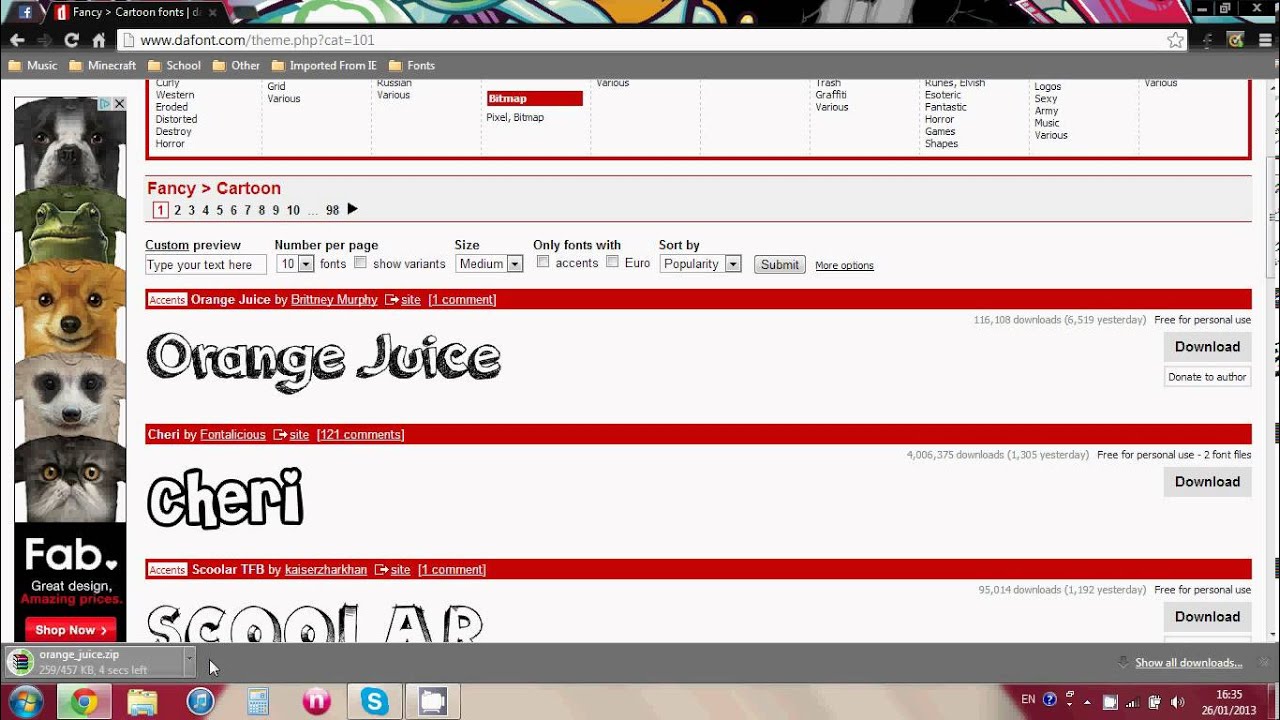Image resolution: width=1280 pixels, height=720 pixels.
Task: Open the Windows Start orb
Action: click(25, 701)
